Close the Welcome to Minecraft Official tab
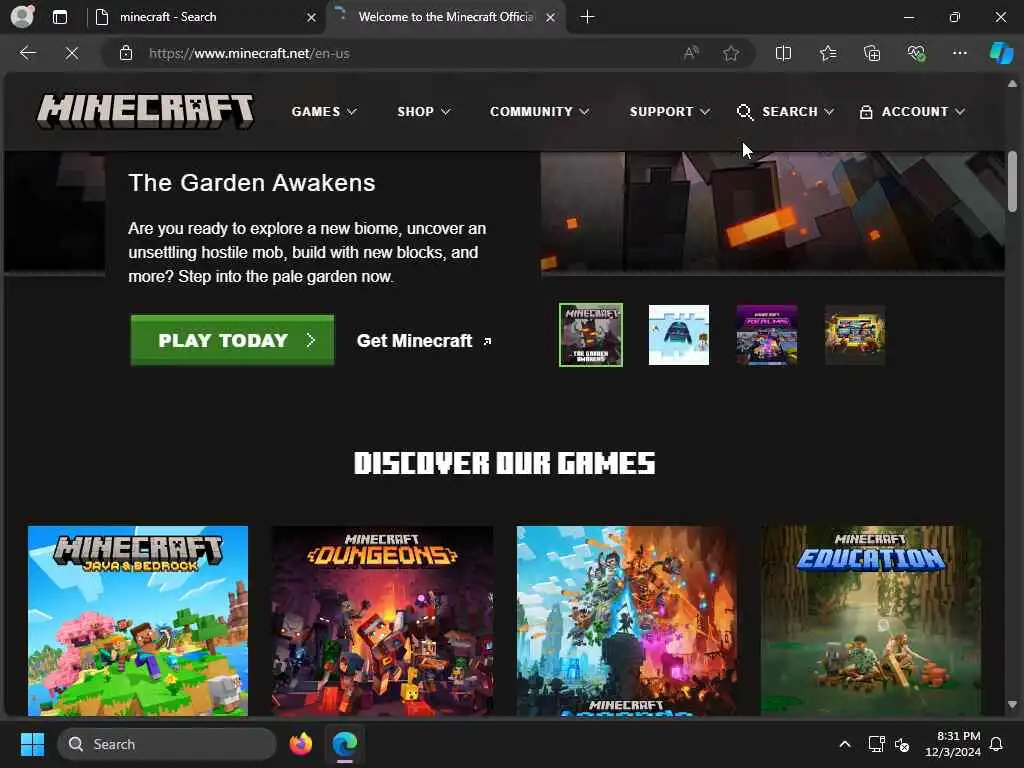Image resolution: width=1024 pixels, height=768 pixels. [551, 18]
